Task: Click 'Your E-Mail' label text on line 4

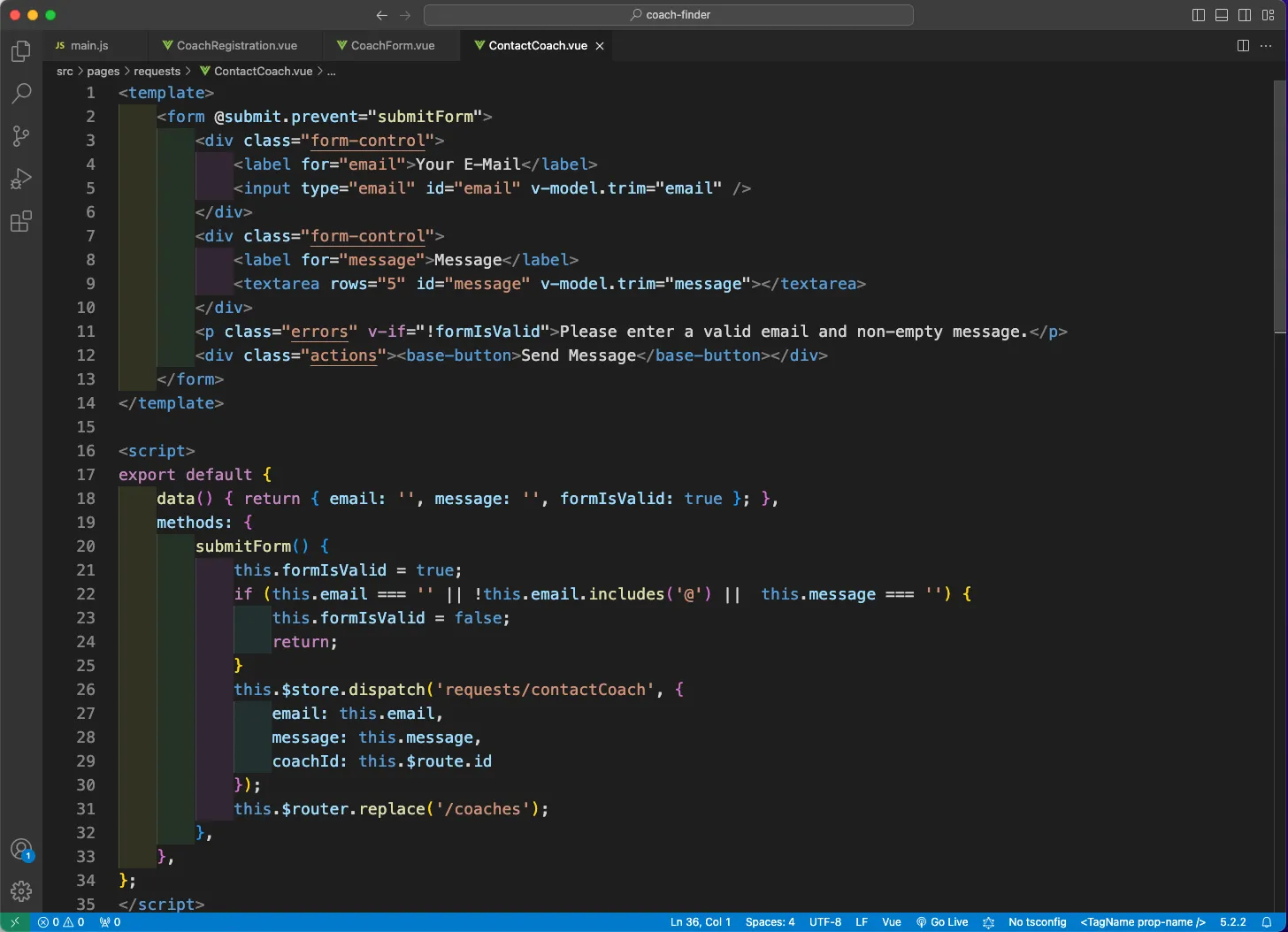Action: pos(469,164)
